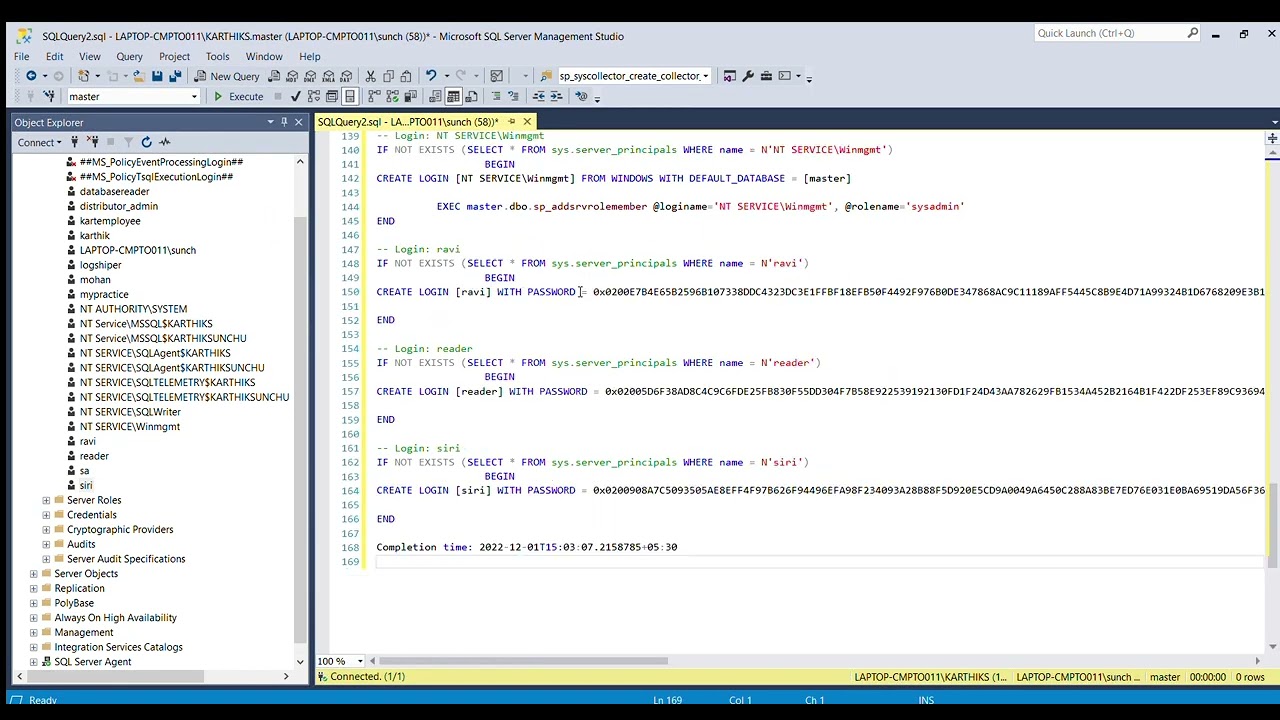This screenshot has width=1280, height=720.
Task: Select the NT SERVICE\Winmgmt login
Action: (x=130, y=426)
